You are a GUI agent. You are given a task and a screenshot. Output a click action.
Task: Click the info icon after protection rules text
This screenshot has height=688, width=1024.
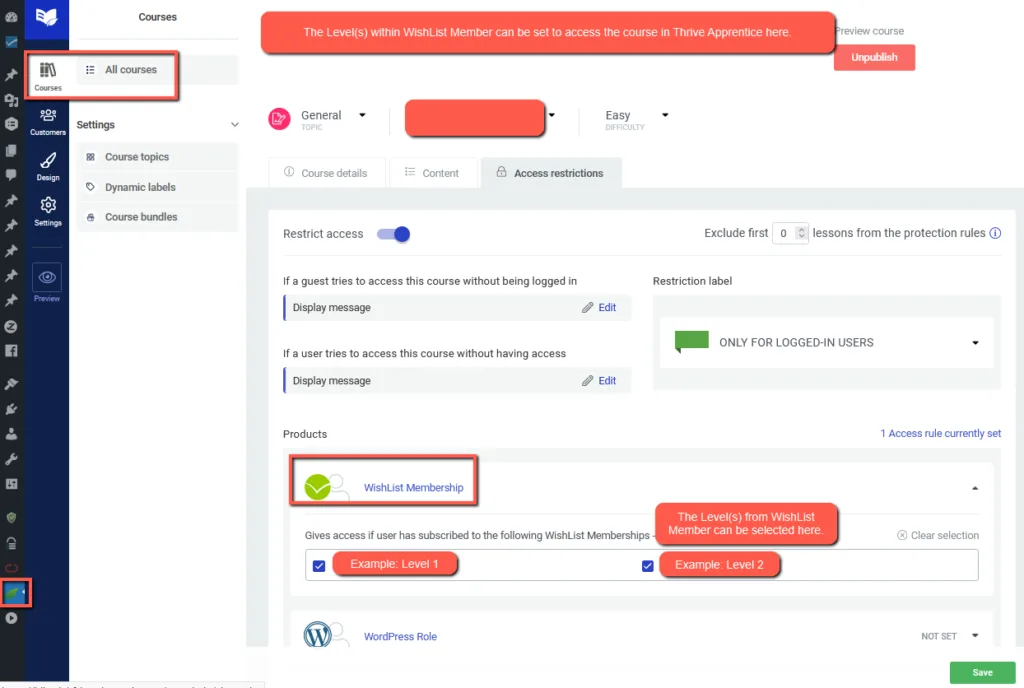tap(995, 233)
